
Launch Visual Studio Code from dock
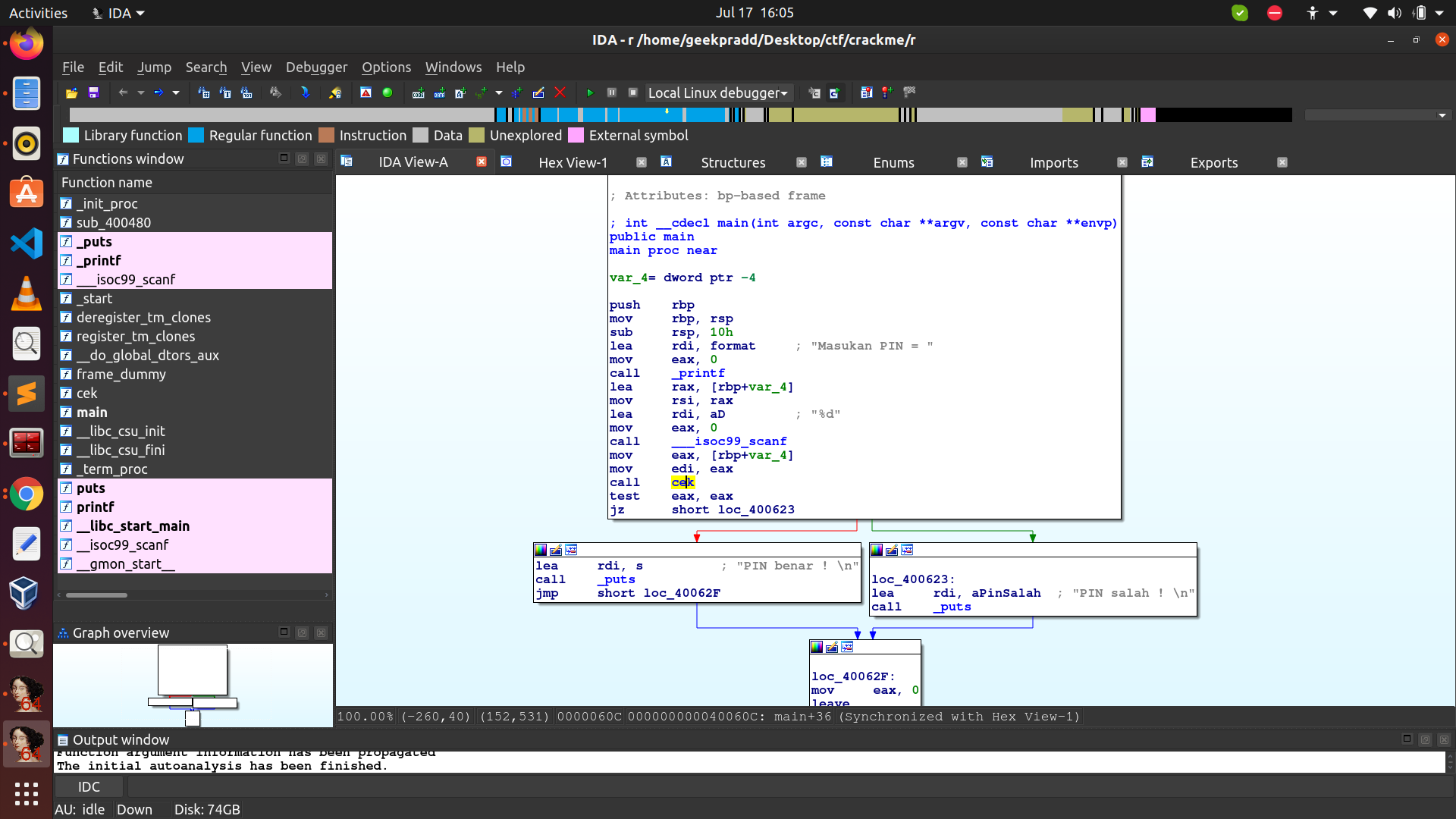(27, 243)
